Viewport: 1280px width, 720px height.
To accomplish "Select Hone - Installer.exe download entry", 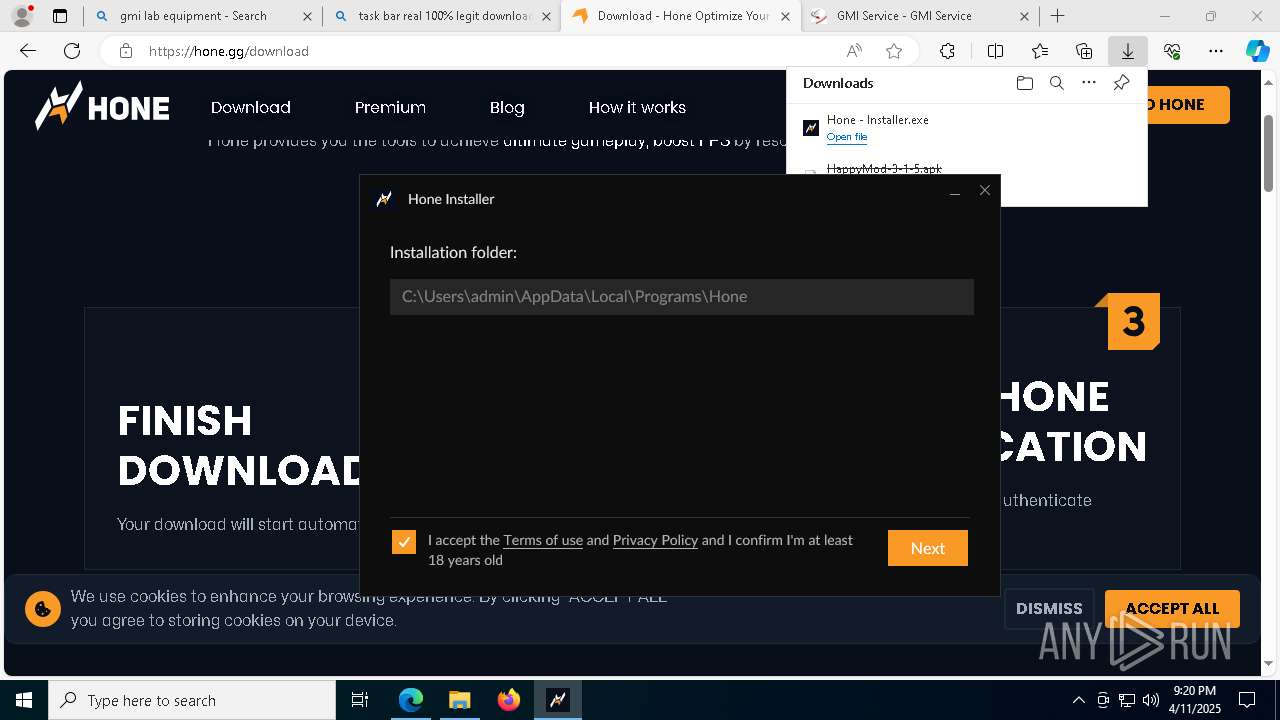I will 966,127.
